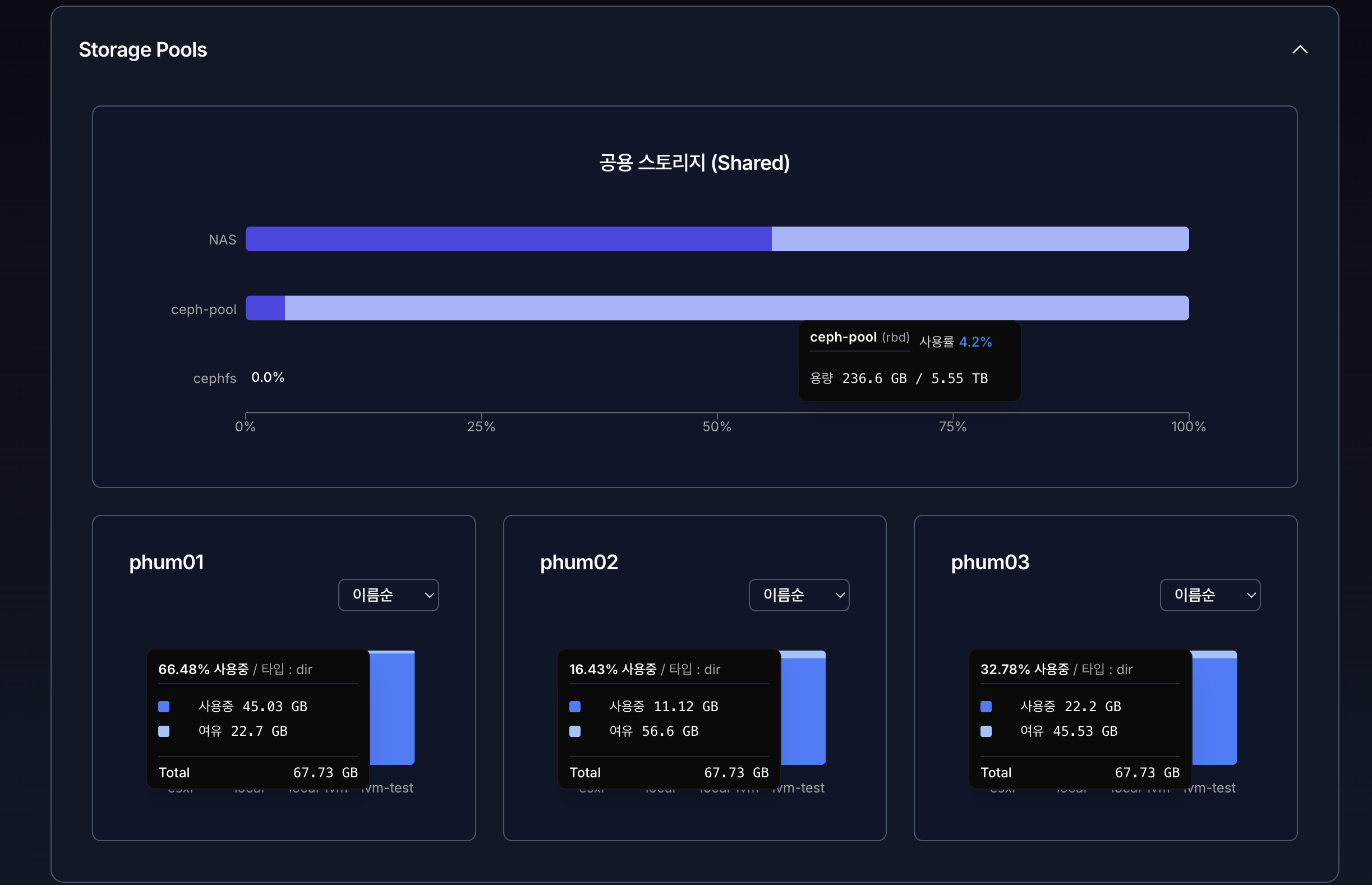The width and height of the screenshot is (1372, 885).
Task: Open the phum03 이름순 sort dropdown
Action: coord(1210,595)
